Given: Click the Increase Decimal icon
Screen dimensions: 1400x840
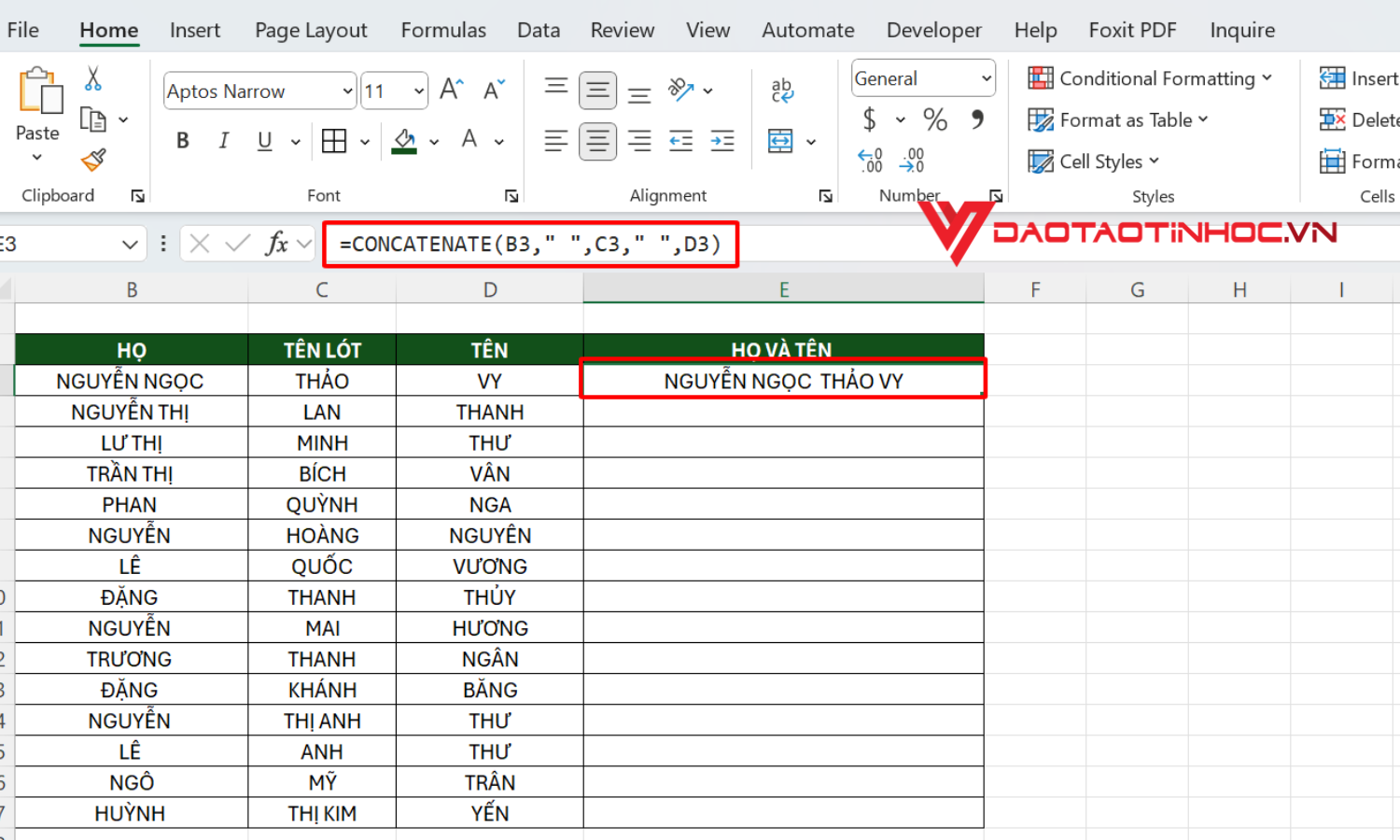Looking at the screenshot, I should (868, 159).
